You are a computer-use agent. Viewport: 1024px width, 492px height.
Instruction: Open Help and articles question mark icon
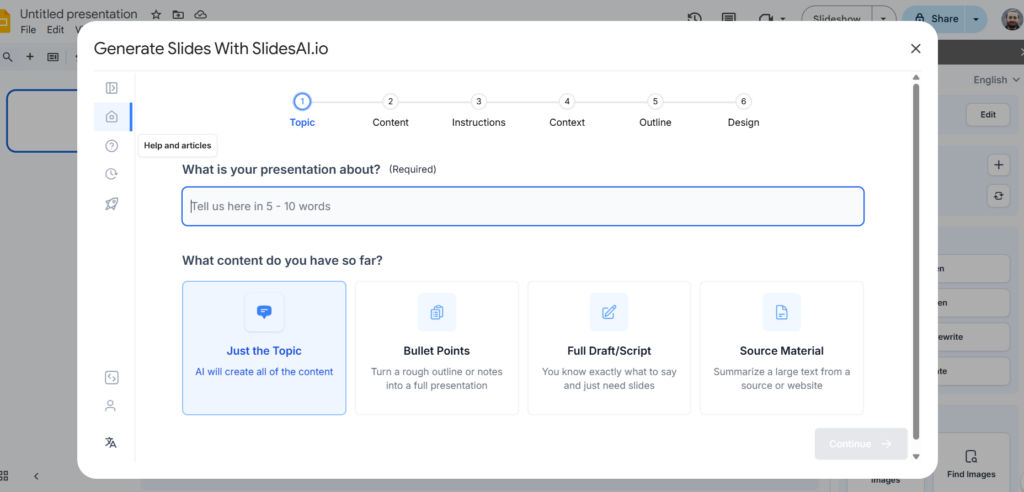111,146
